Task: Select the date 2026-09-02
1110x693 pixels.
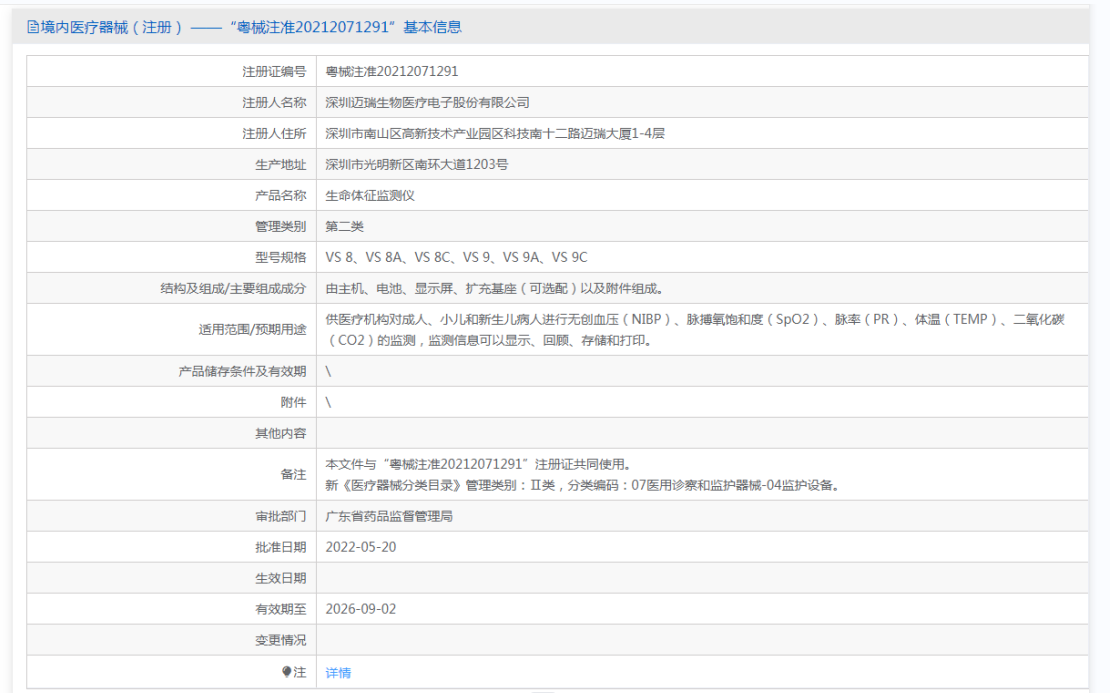Action: pos(360,609)
